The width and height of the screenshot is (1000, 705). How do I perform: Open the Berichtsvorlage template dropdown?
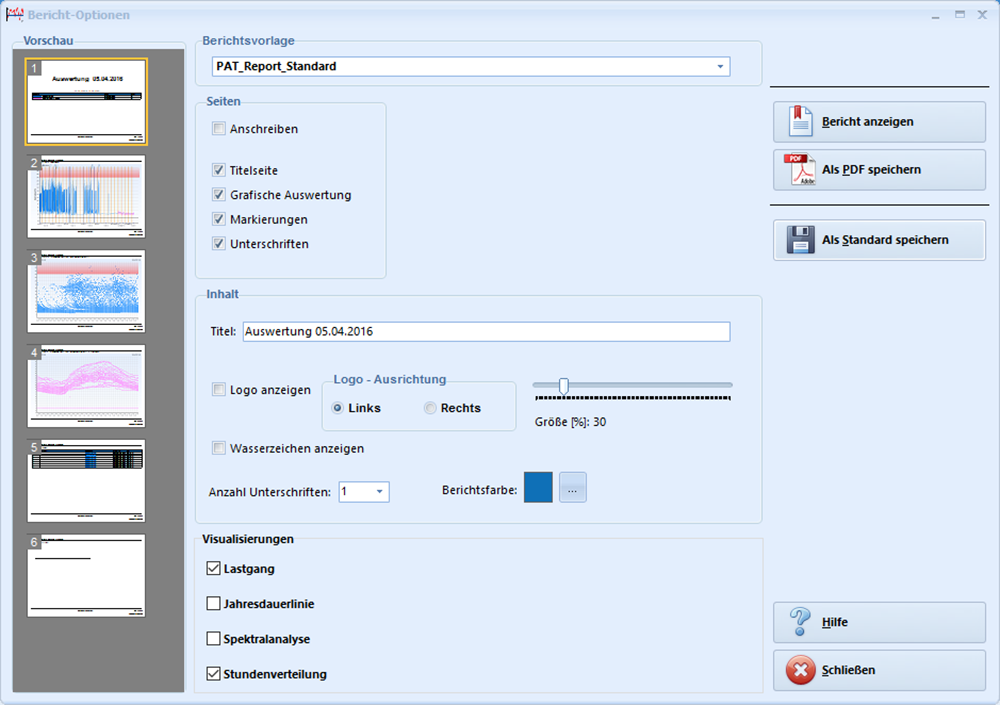720,66
